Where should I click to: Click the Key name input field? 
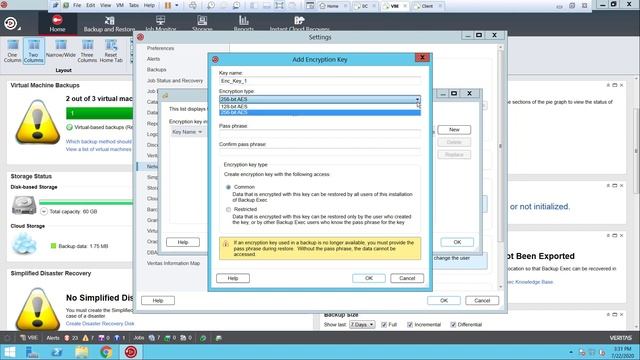320,81
